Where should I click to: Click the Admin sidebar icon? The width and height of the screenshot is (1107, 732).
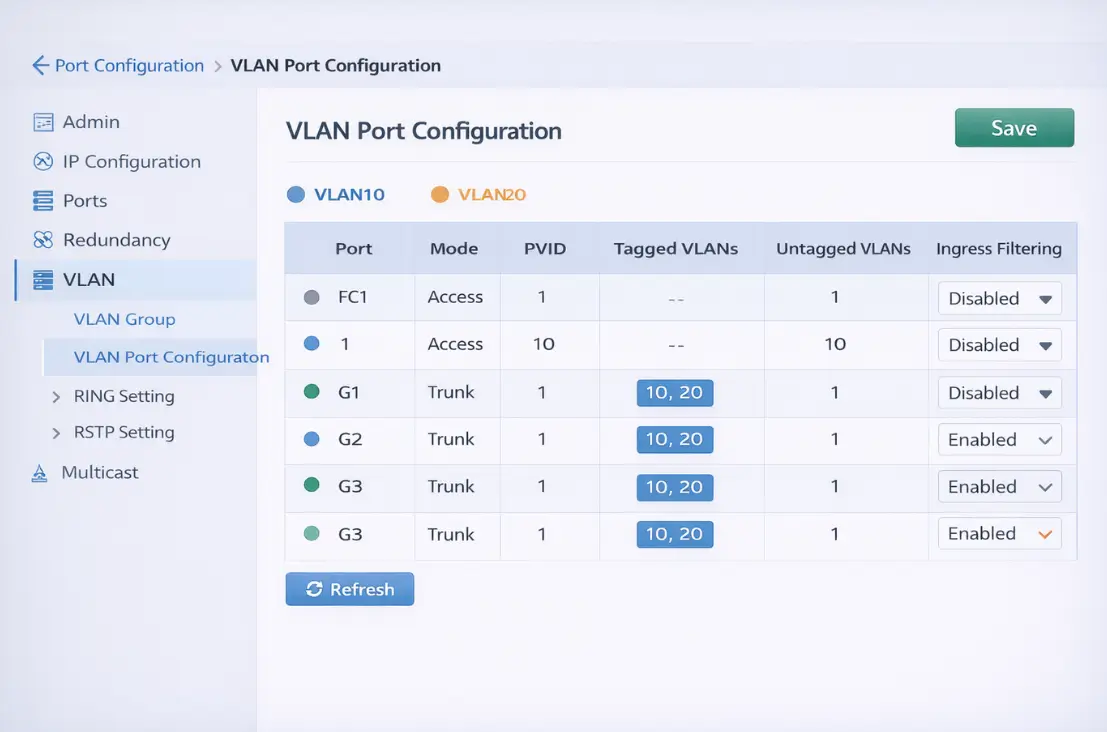[43, 122]
